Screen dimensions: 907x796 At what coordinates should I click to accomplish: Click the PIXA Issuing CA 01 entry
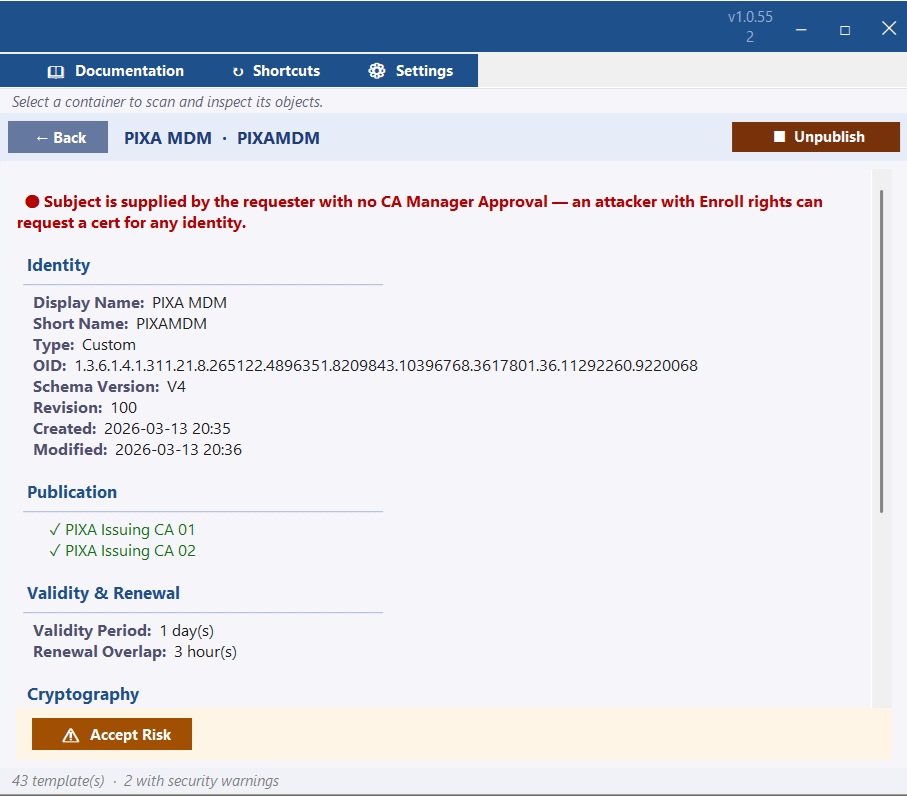[x=130, y=529]
